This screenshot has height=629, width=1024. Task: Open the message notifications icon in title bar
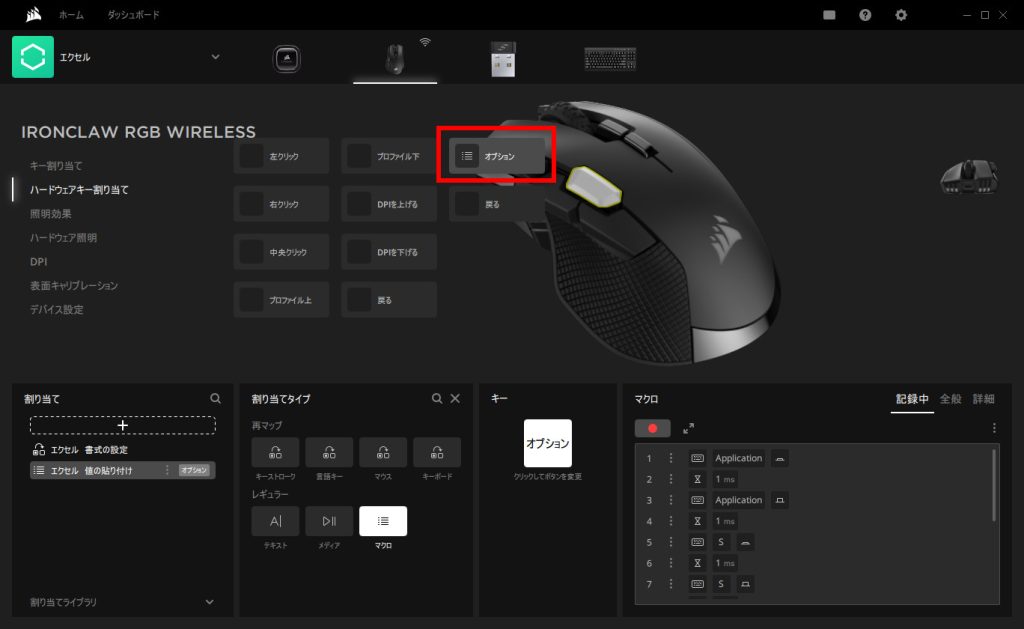tap(829, 15)
